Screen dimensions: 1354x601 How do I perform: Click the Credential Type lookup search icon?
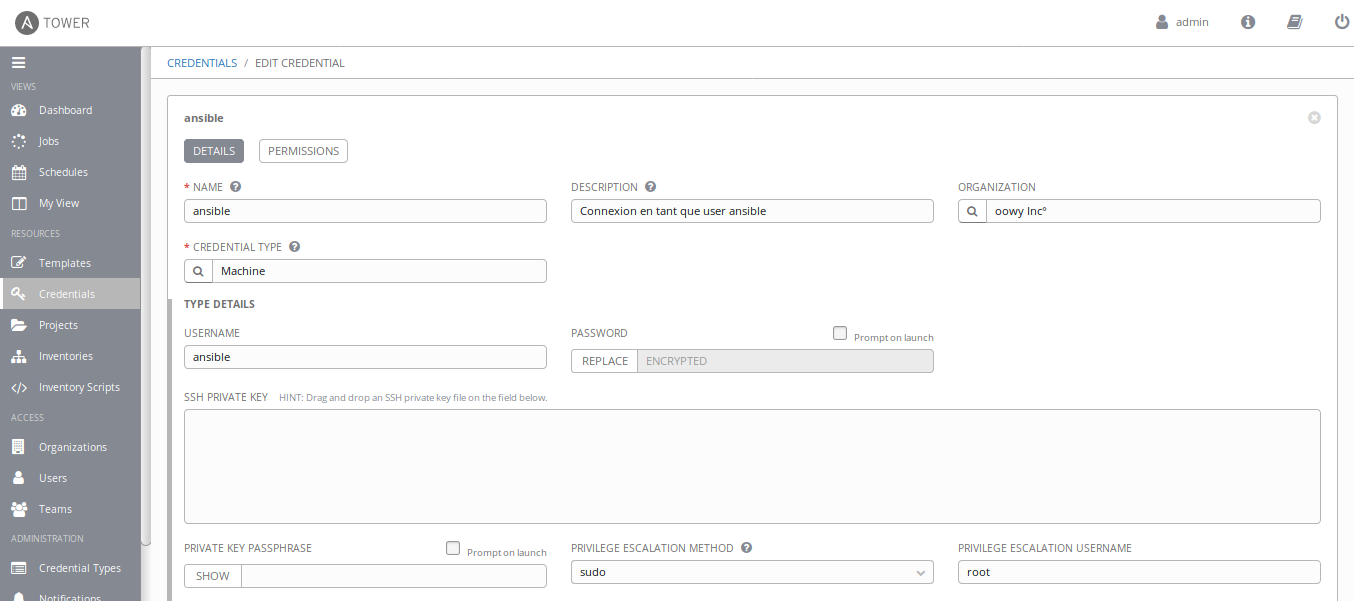point(198,271)
